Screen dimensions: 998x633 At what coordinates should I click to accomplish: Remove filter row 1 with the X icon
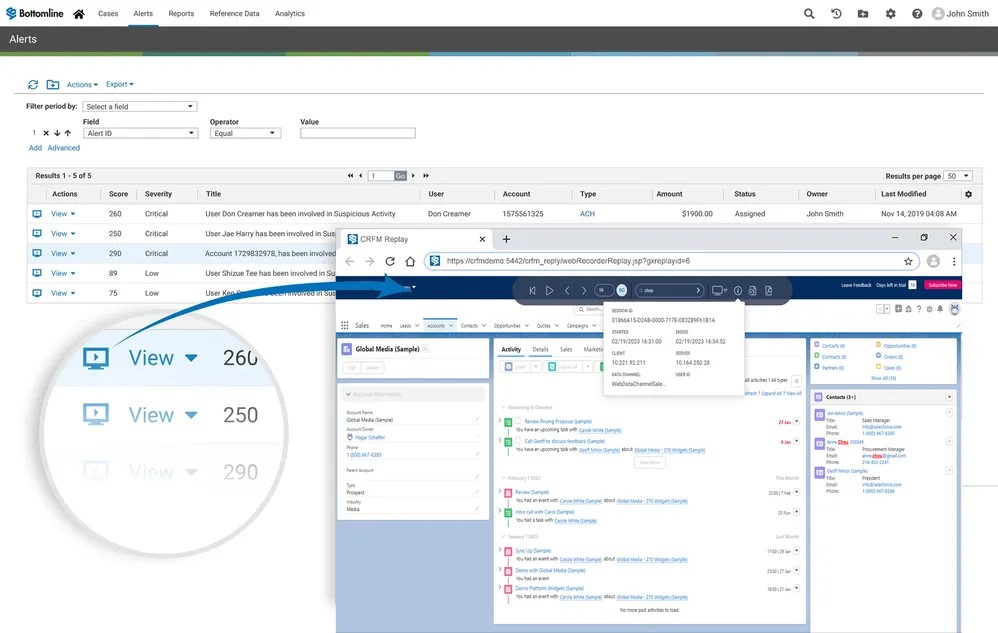[x=46, y=133]
